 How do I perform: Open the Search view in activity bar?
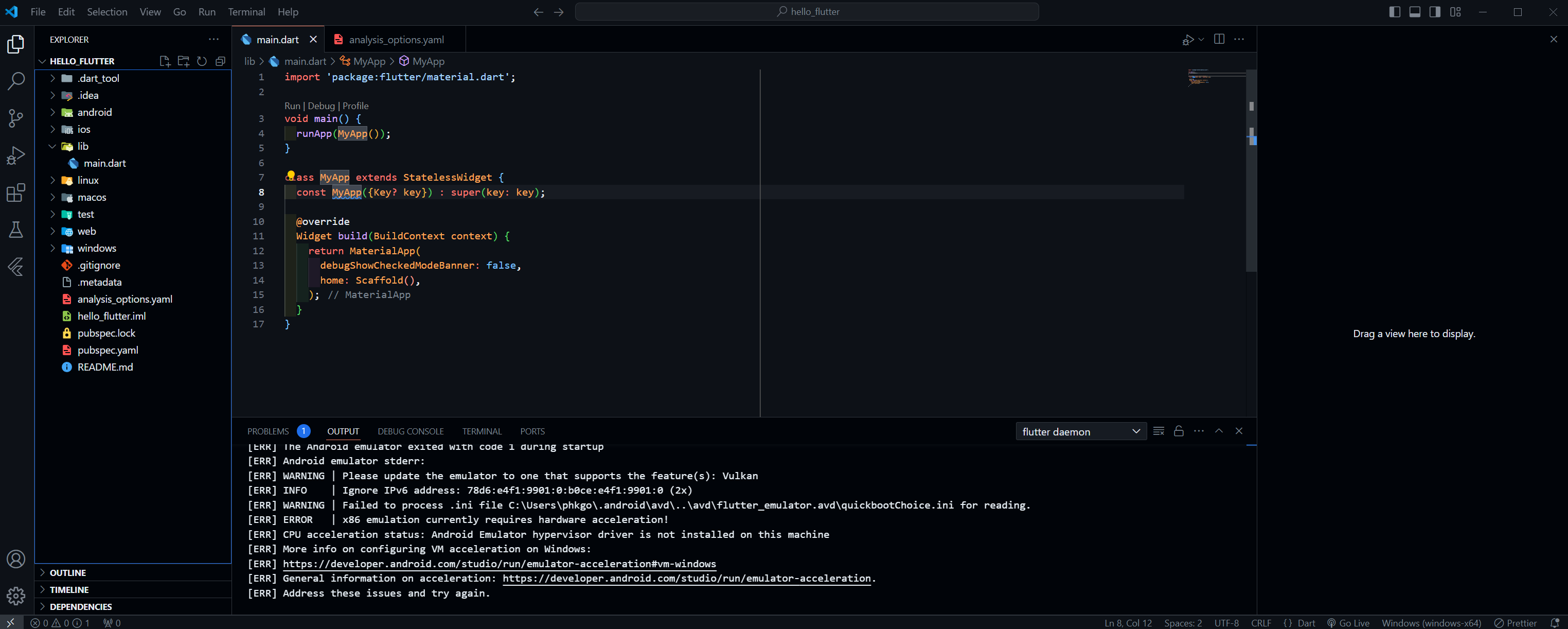point(16,81)
